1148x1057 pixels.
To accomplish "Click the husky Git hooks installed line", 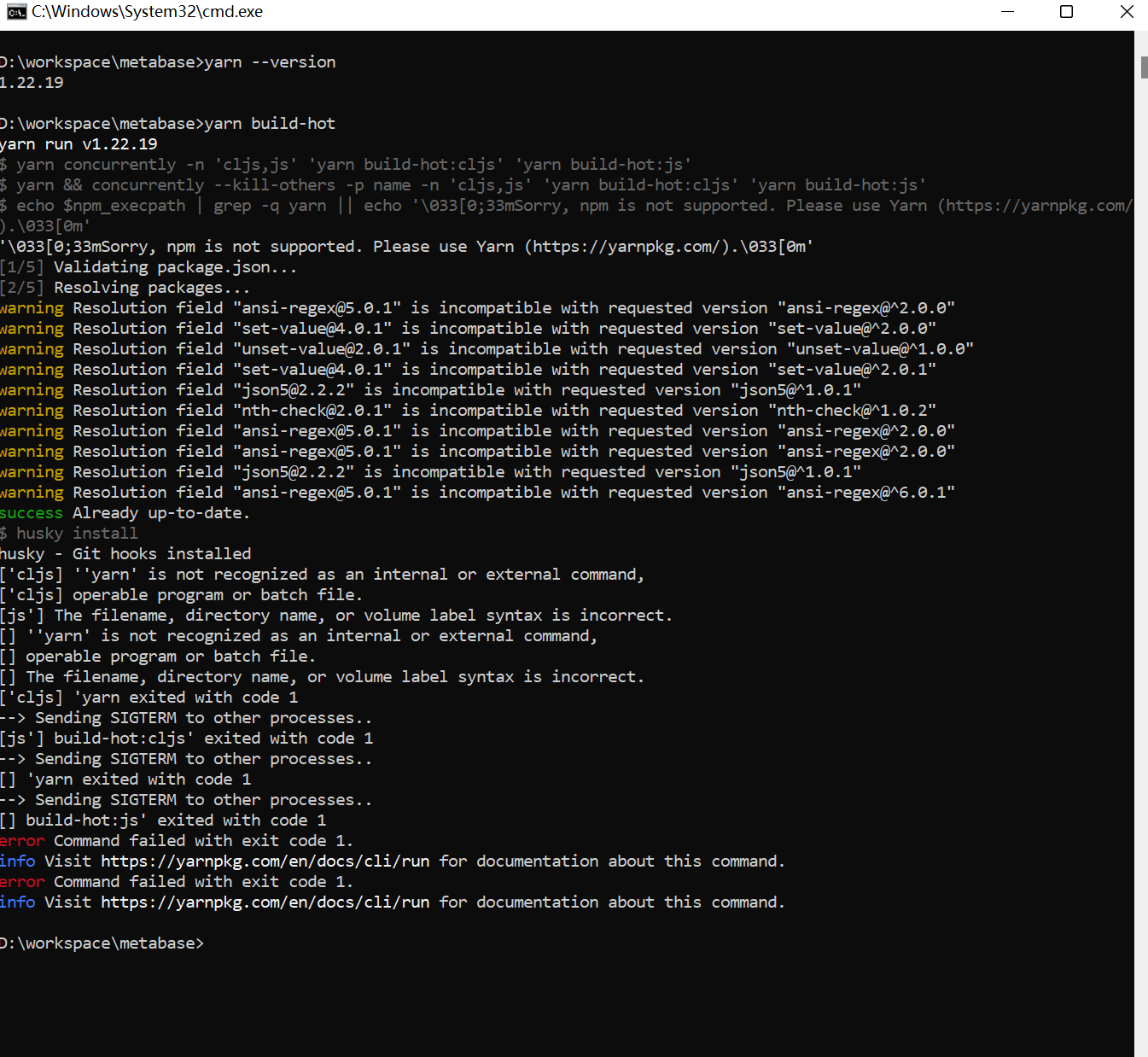I will (125, 553).
